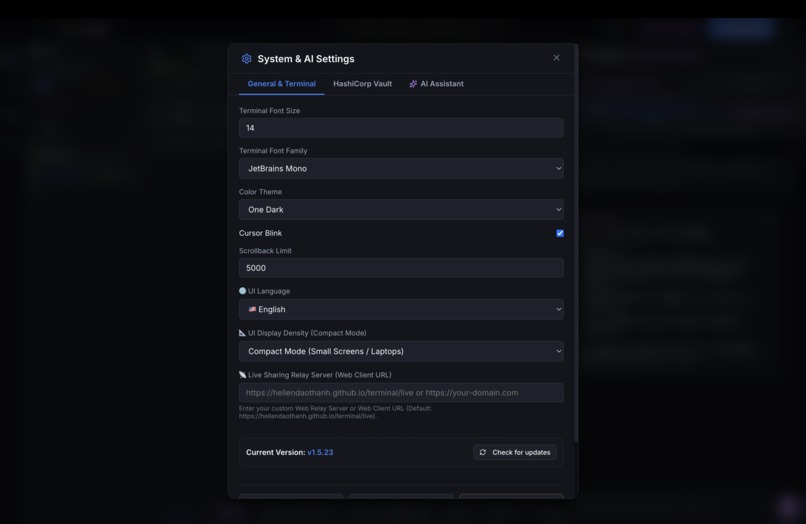Click the relay server default URL help text
806x524 pixels.
tap(335, 412)
